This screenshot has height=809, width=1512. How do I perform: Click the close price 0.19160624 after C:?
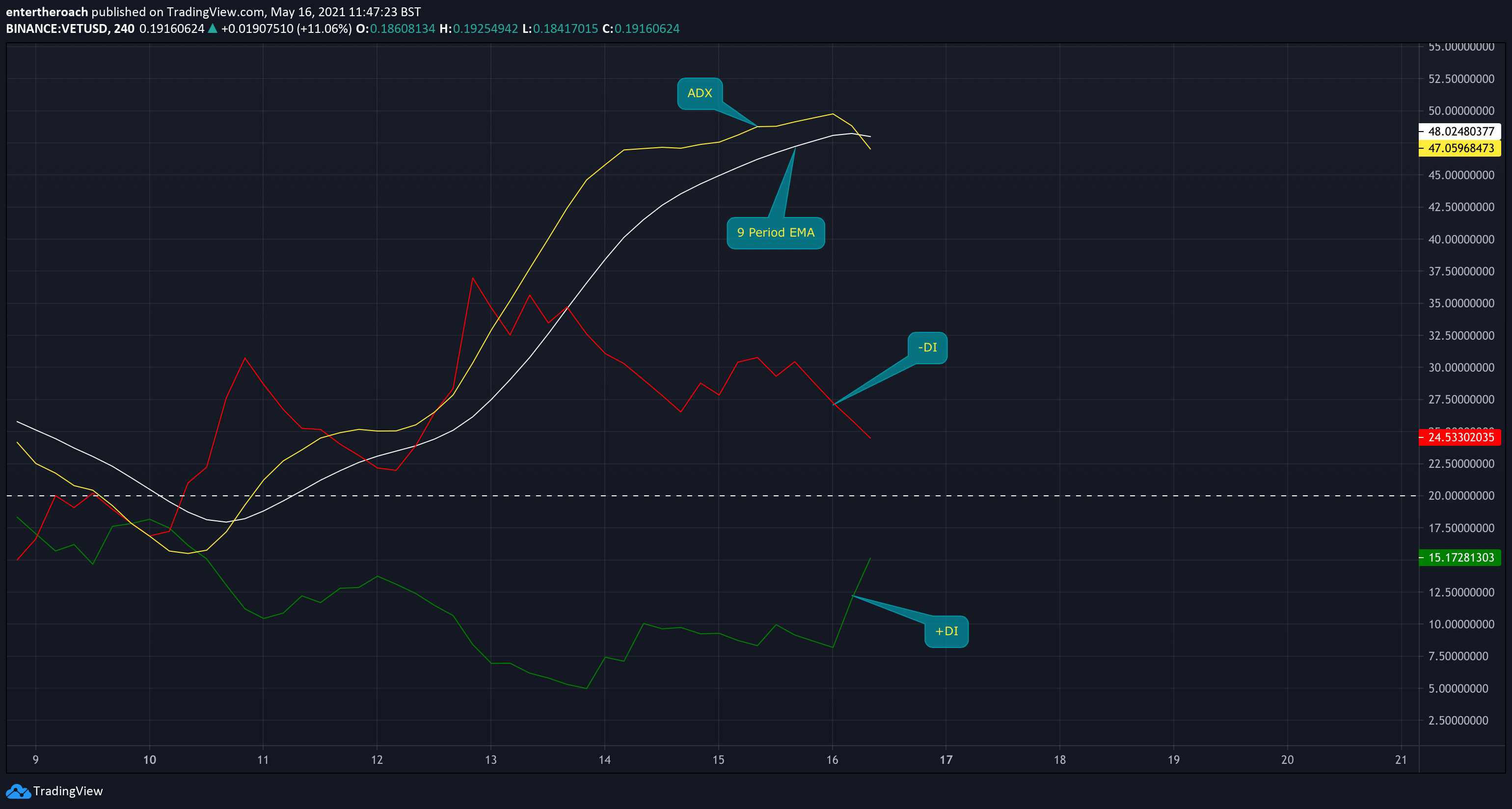647,29
